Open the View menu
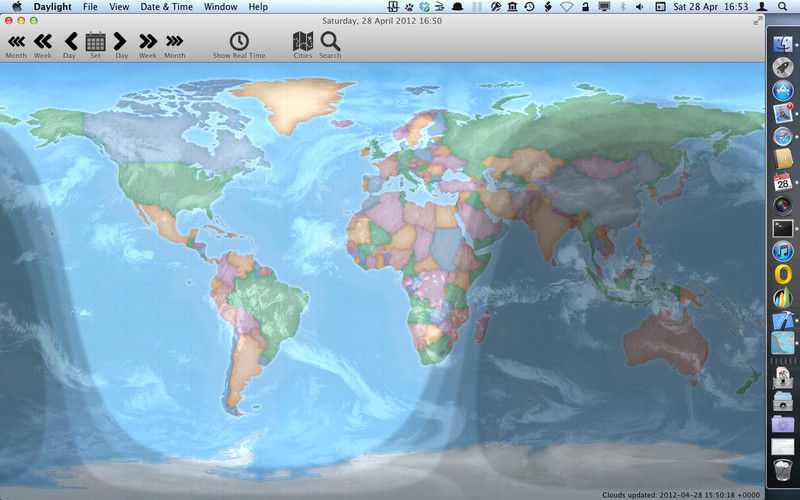 [x=119, y=7]
